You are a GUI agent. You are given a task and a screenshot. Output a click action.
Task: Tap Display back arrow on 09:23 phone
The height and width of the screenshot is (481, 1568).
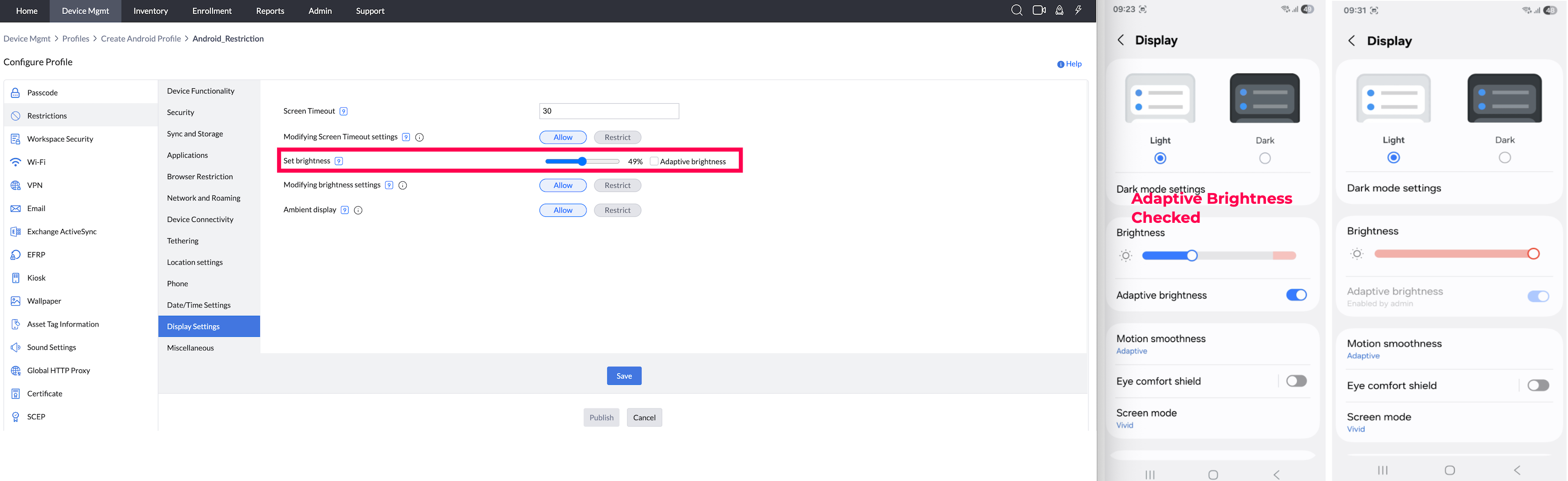coord(1120,40)
